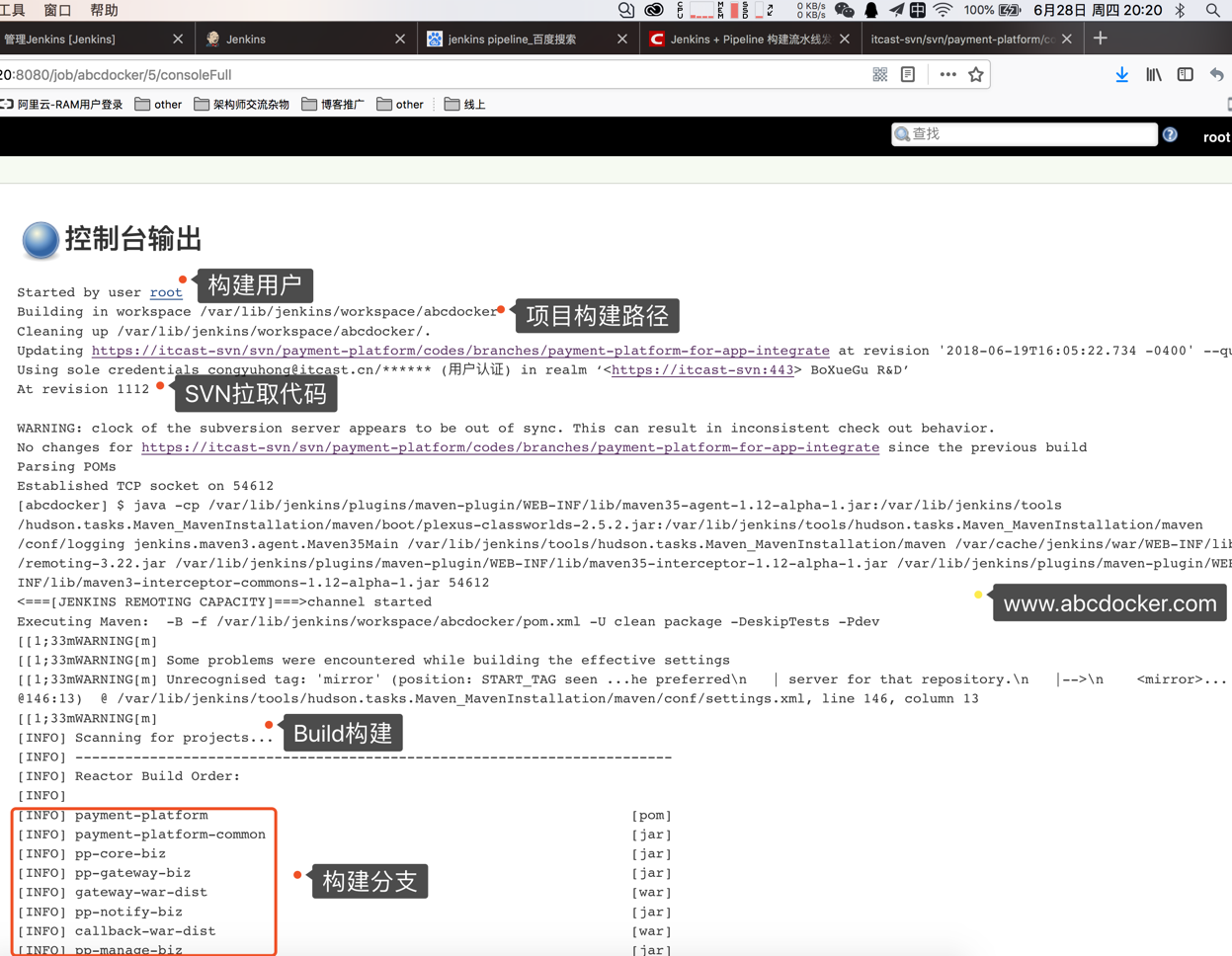This screenshot has height=956, width=1232.
Task: Switch input method via 中 icon
Action: pos(918,11)
